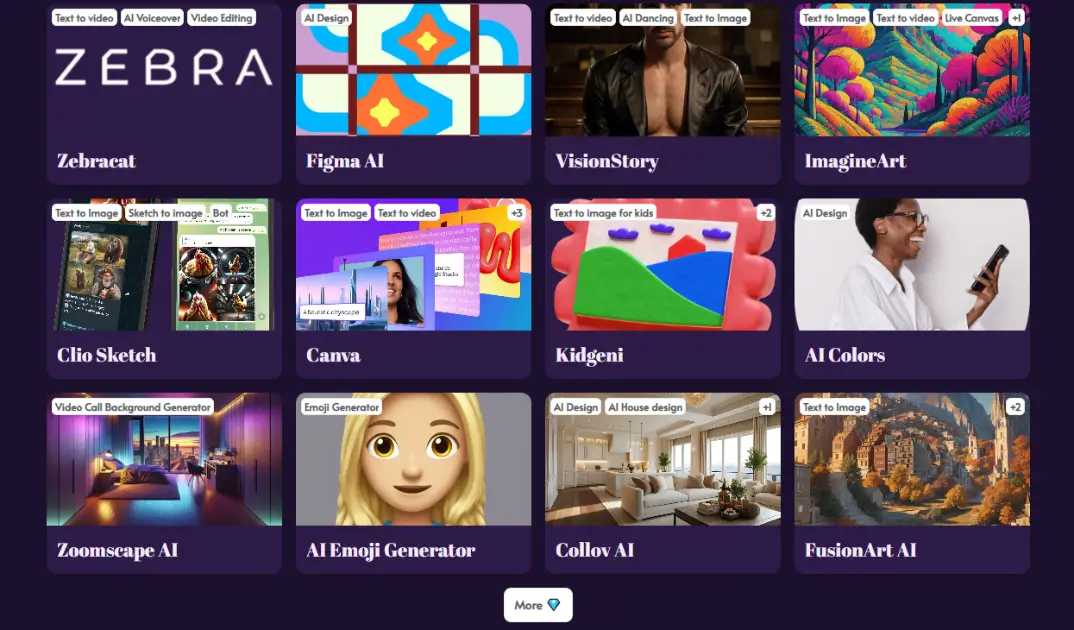1074x630 pixels.
Task: Select the Video Editing tag
Action: coord(221,18)
